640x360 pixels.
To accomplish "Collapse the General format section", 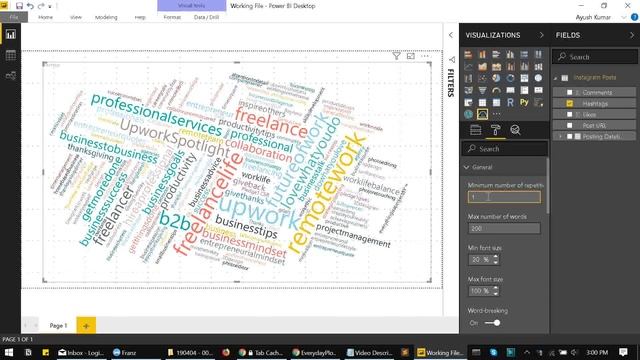I will pyautogui.click(x=467, y=167).
